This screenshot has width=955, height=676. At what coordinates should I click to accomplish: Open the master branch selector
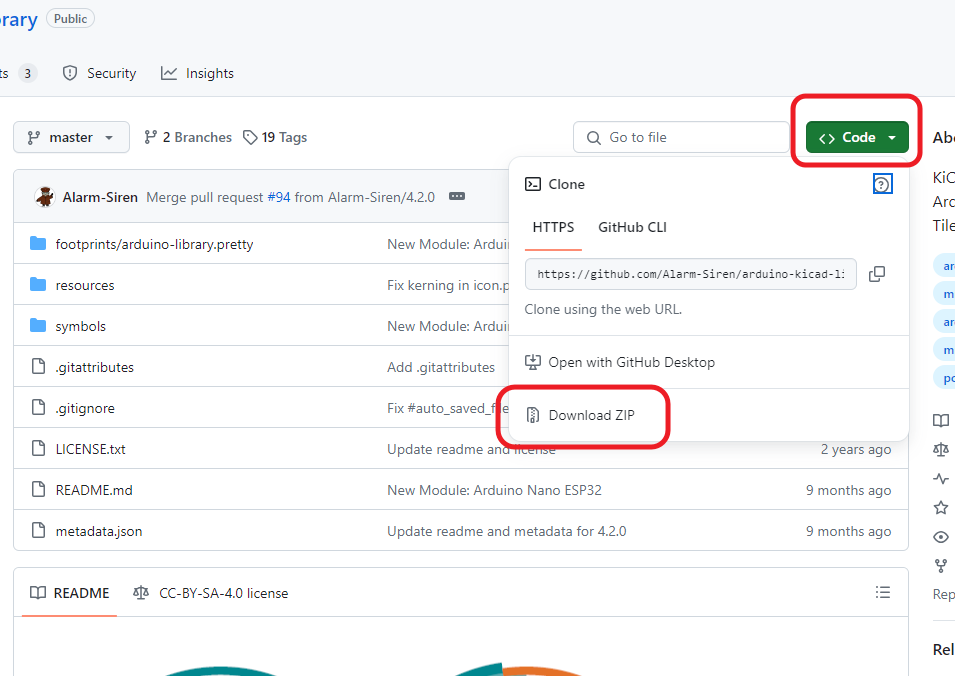71,138
